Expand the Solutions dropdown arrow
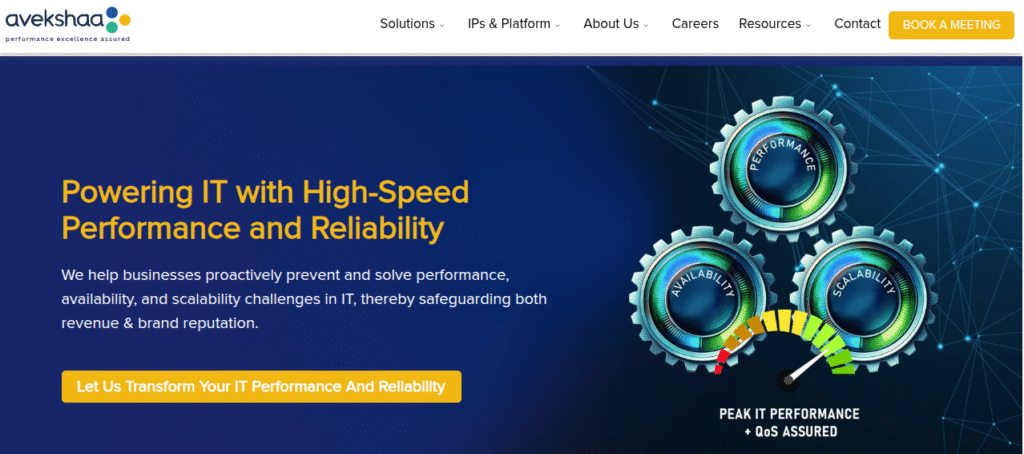 pyautogui.click(x=442, y=25)
